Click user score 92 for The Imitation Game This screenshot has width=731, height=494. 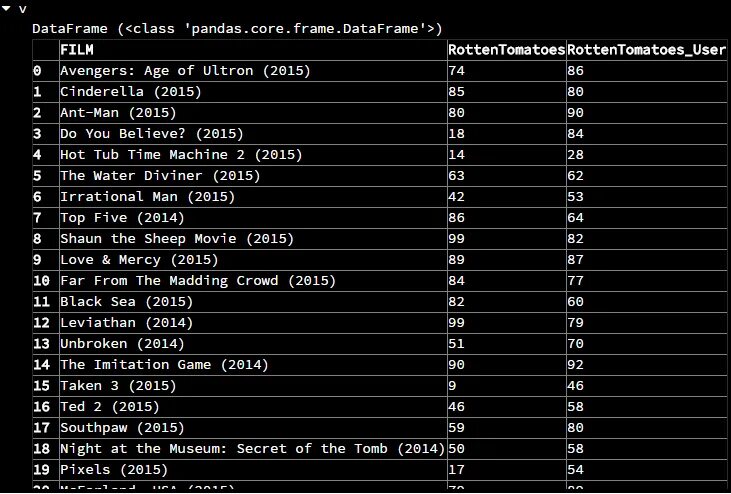tap(647, 364)
